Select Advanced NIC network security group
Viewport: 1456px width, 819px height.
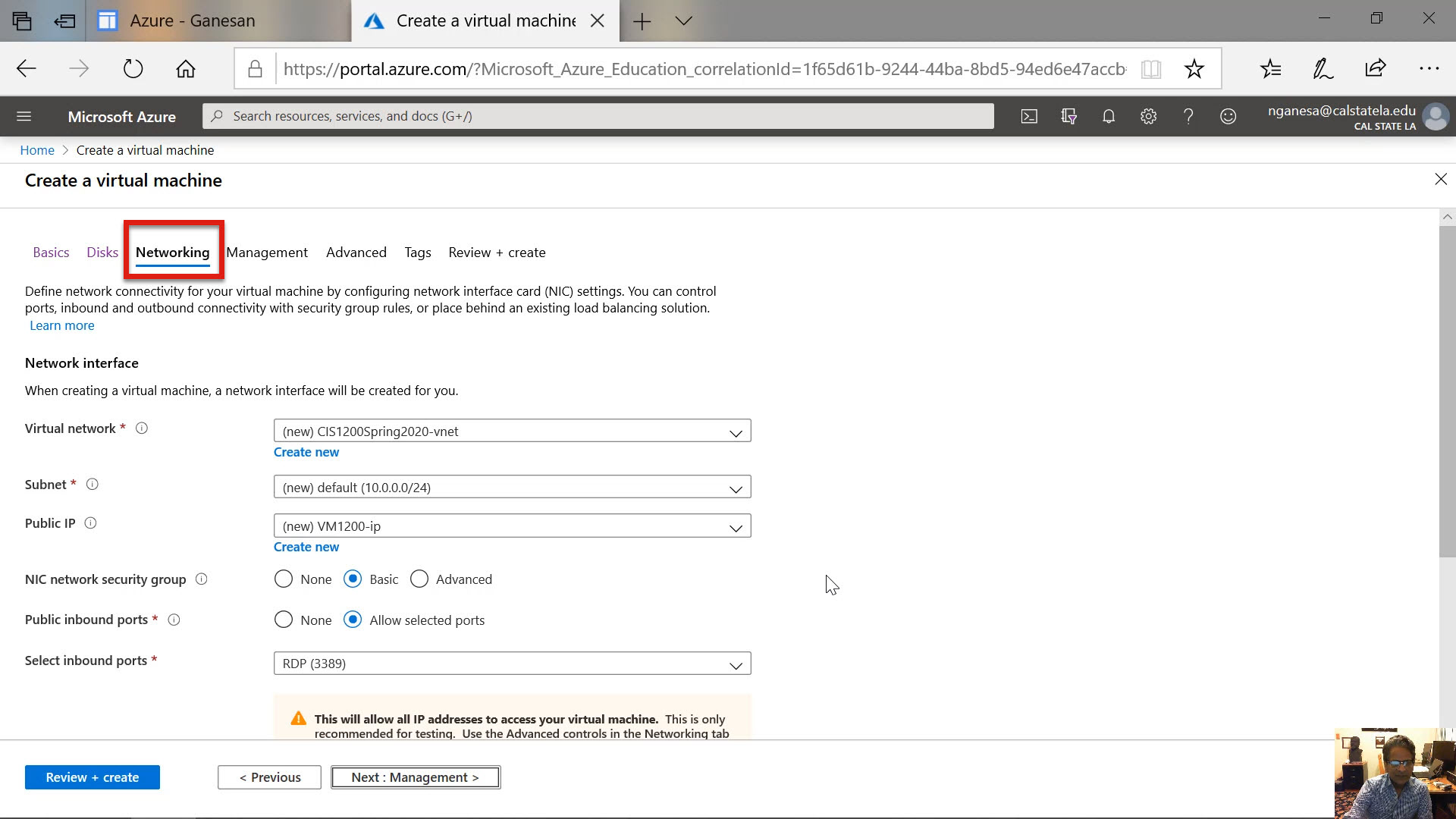coord(419,579)
